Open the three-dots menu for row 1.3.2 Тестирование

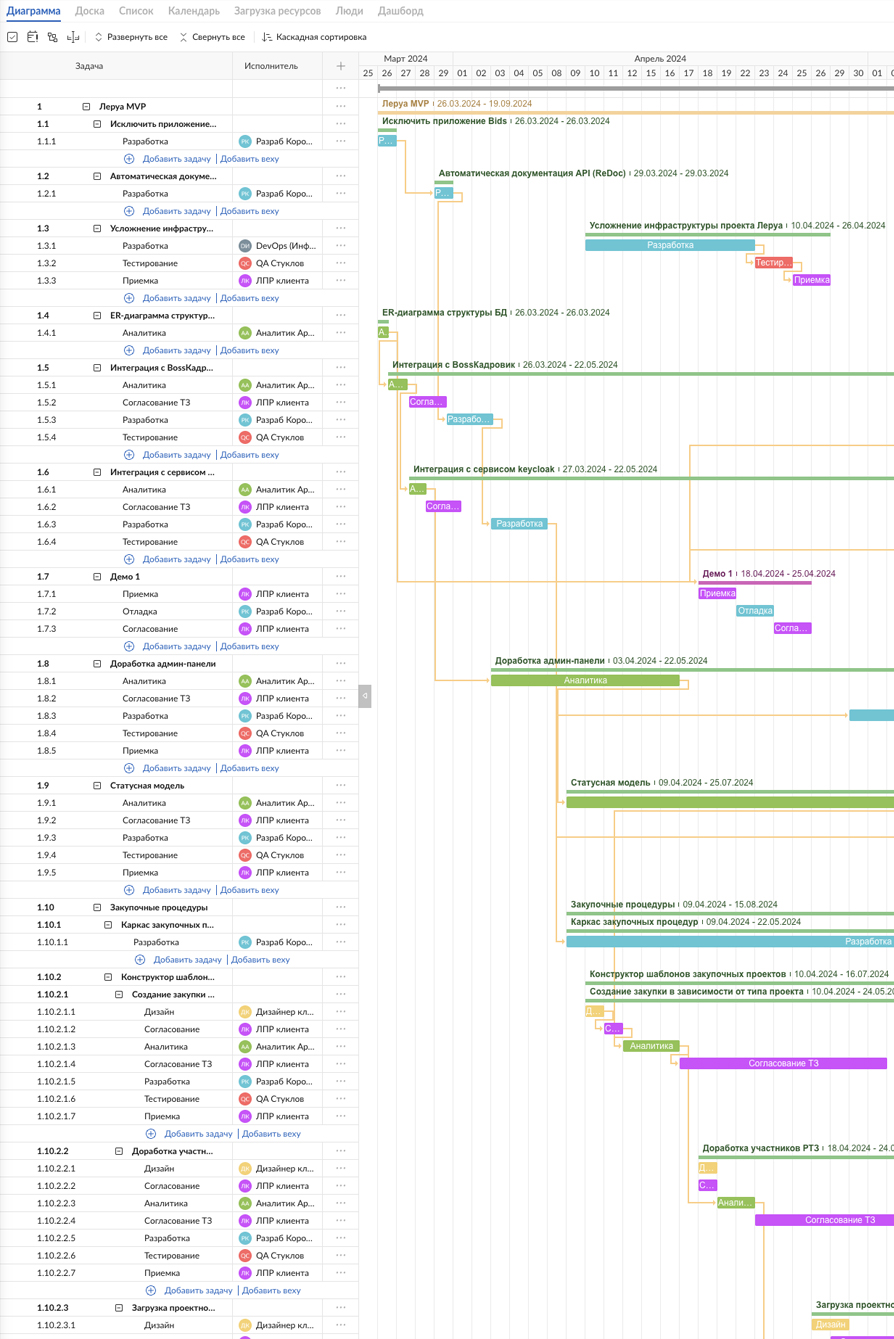click(x=341, y=263)
